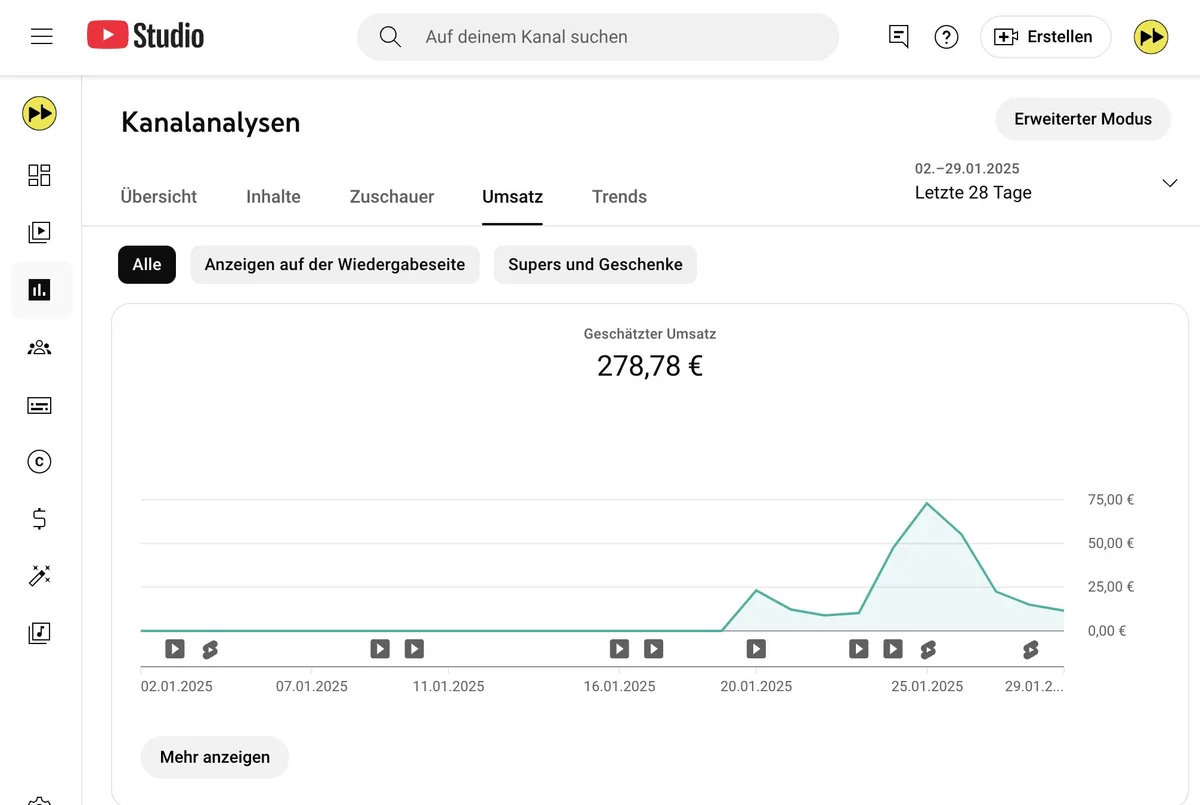Focus the Auf deinem Kanal suchen field
The height and width of the screenshot is (805, 1200).
pyautogui.click(x=598, y=37)
